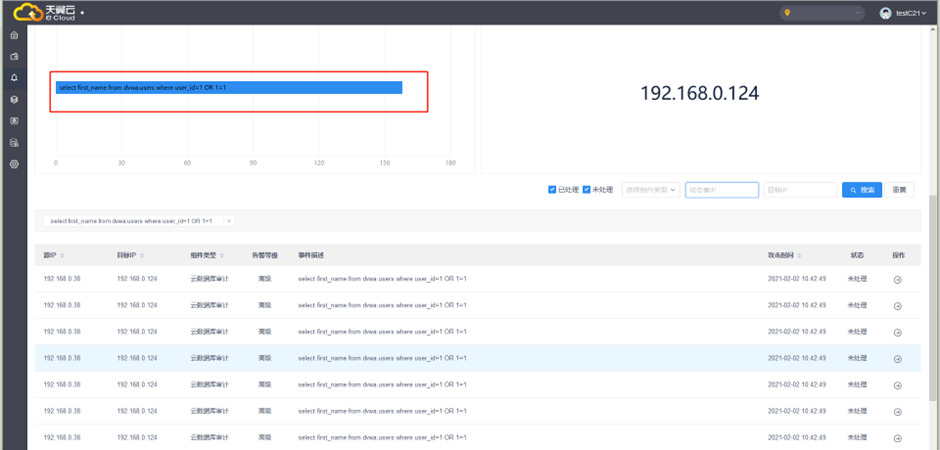Open the settings gear icon in sidebar
This screenshot has width=940, height=450.
(14, 163)
